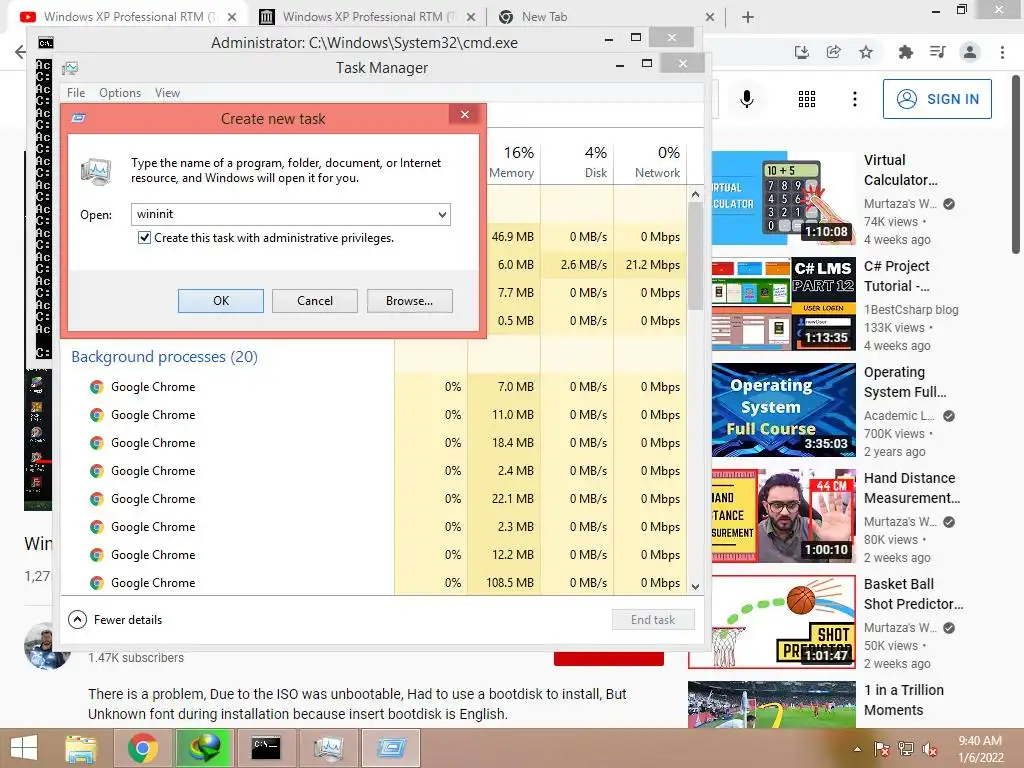This screenshot has width=1024, height=768.
Task: Sort by the Network column header
Action: (x=650, y=162)
